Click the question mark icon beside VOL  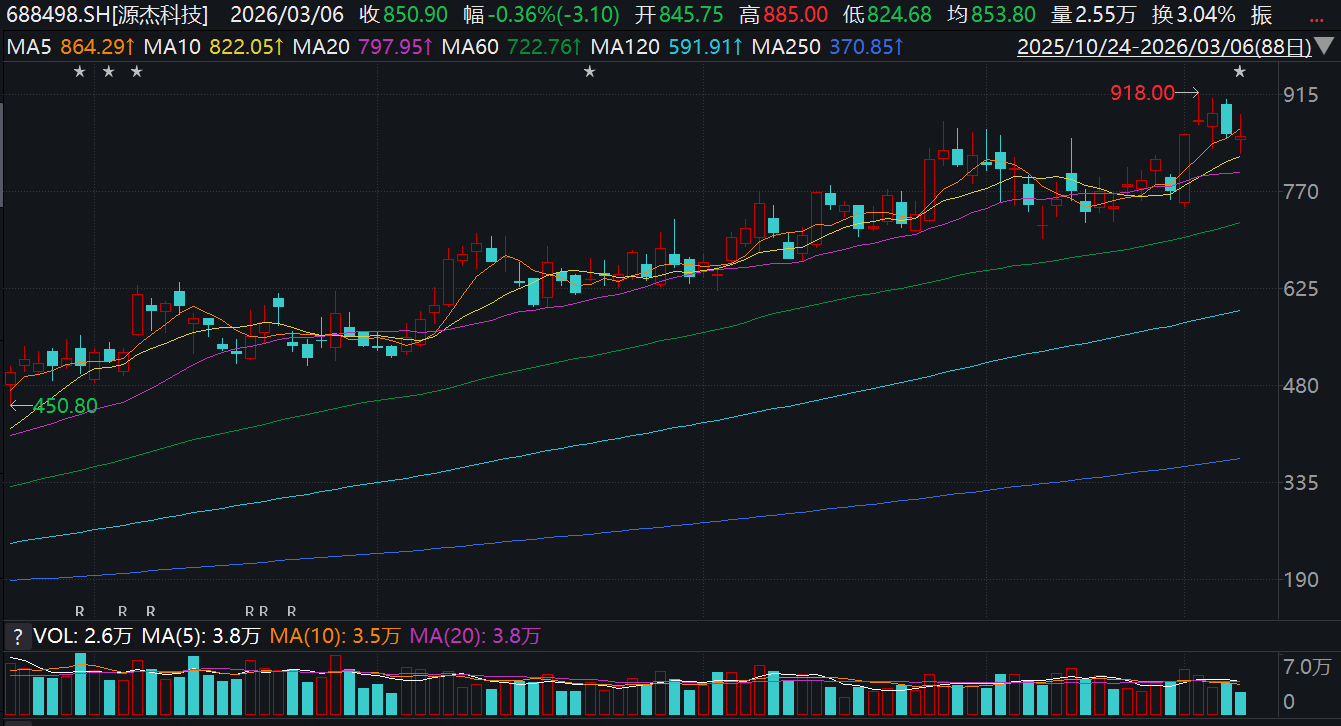coord(16,636)
